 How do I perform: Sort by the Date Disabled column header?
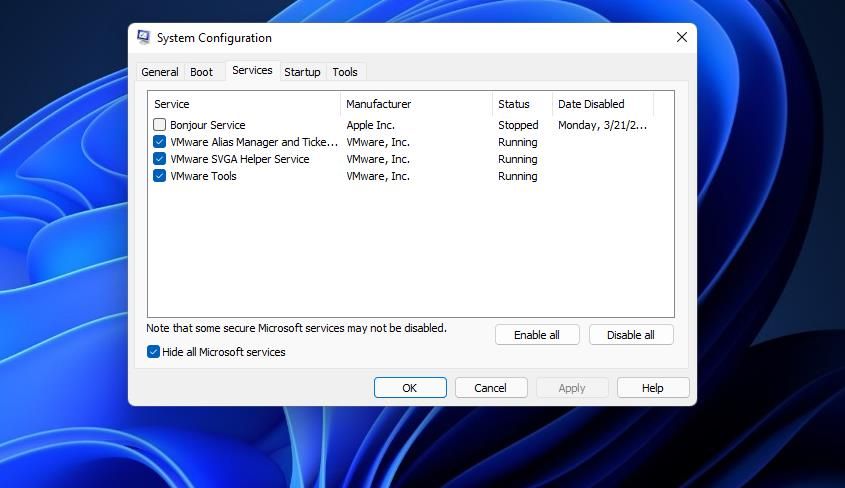603,104
